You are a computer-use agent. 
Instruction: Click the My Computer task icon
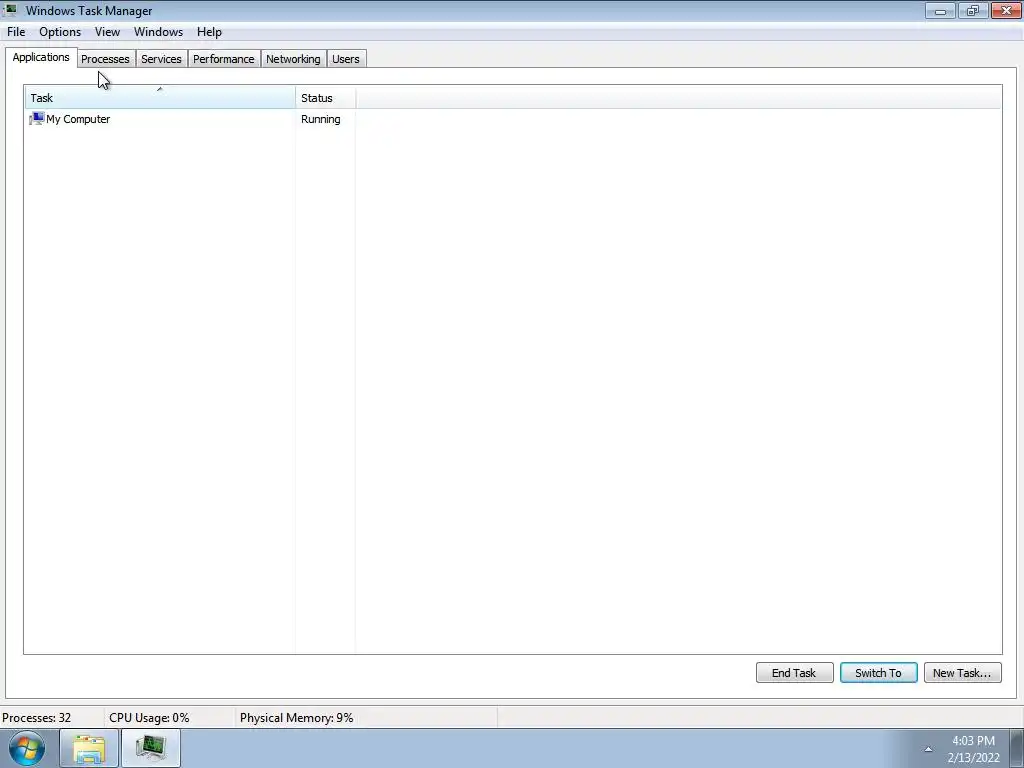[x=37, y=119]
